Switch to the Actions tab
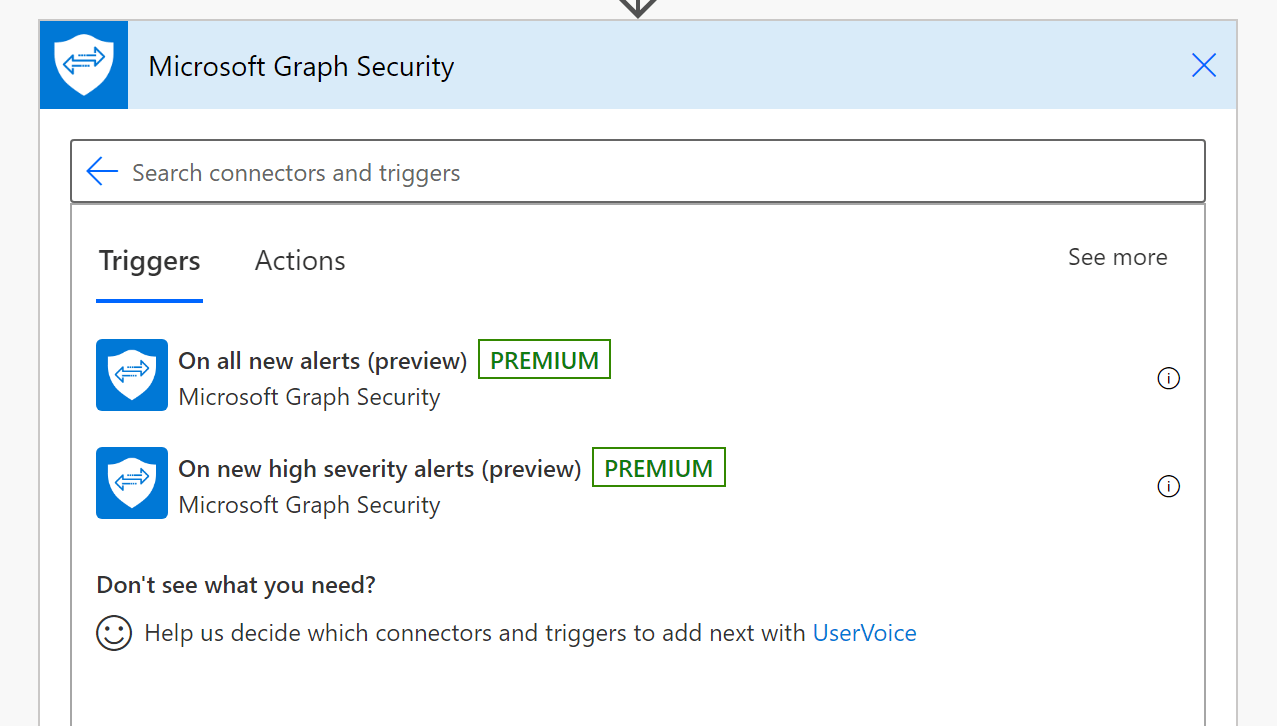The width and height of the screenshot is (1277, 726). pyautogui.click(x=300, y=261)
